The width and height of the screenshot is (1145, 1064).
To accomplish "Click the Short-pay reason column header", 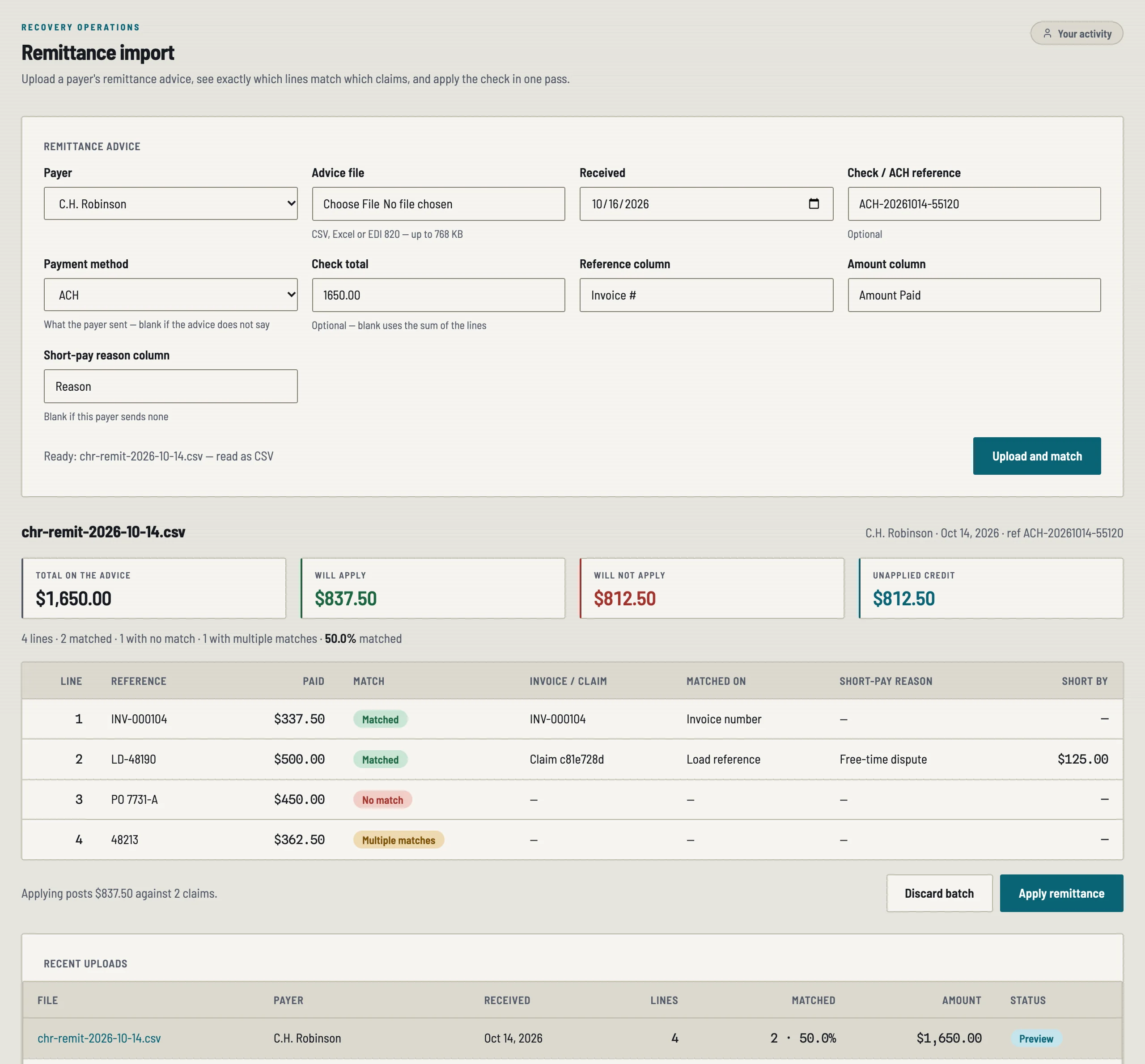I will pyautogui.click(x=885, y=681).
